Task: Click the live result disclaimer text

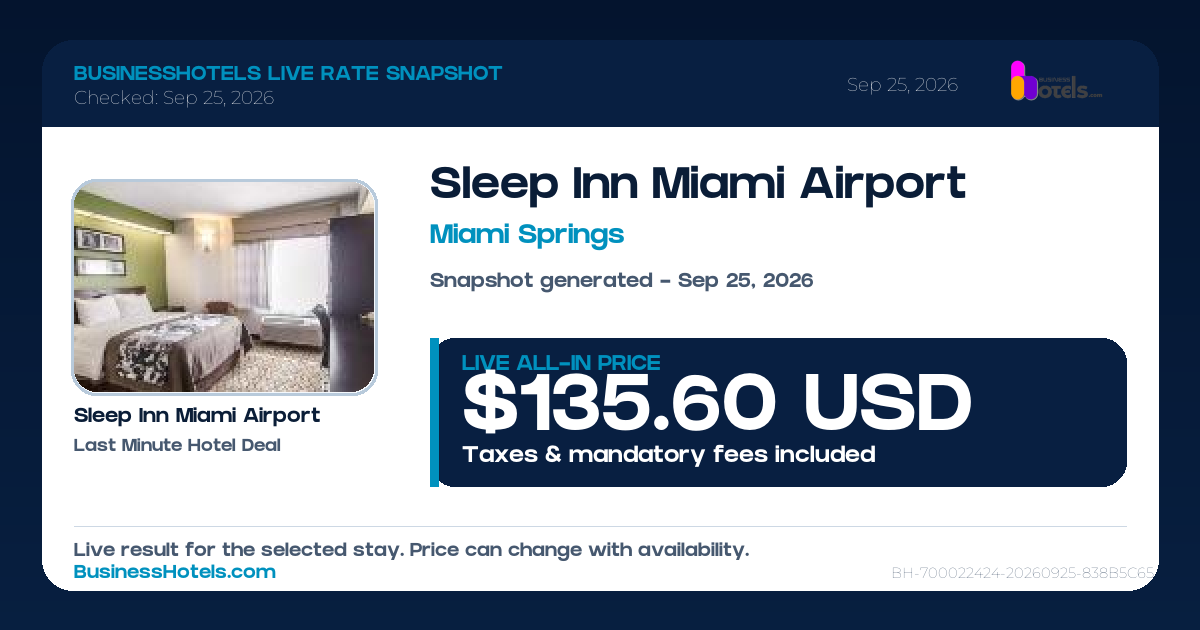Action: tap(411, 550)
